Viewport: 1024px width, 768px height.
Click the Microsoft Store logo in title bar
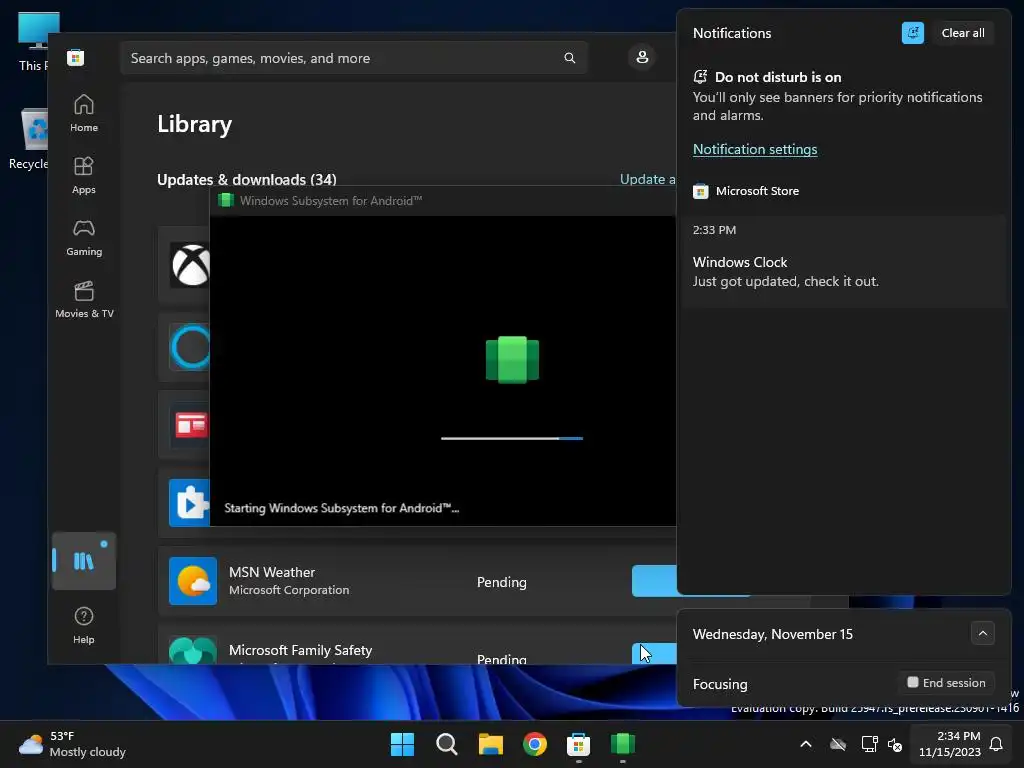tap(75, 57)
